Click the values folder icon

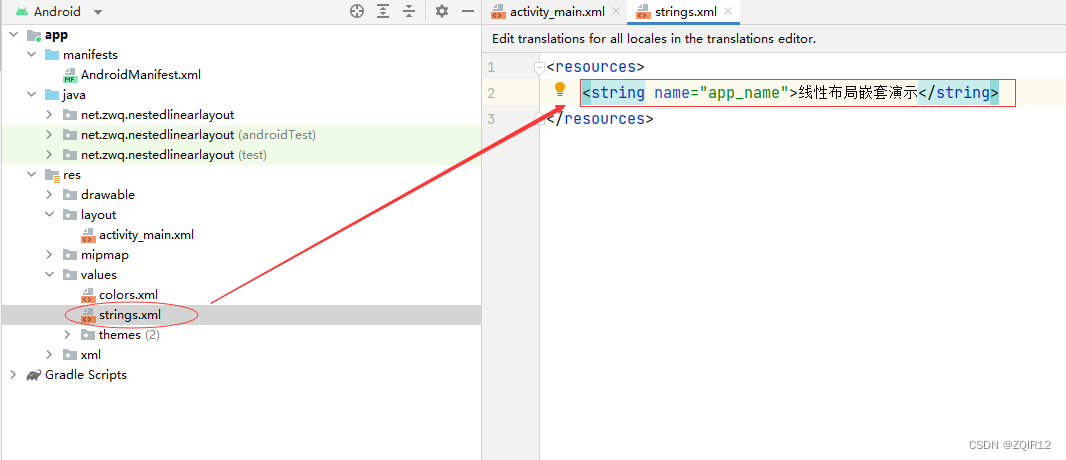pos(70,275)
